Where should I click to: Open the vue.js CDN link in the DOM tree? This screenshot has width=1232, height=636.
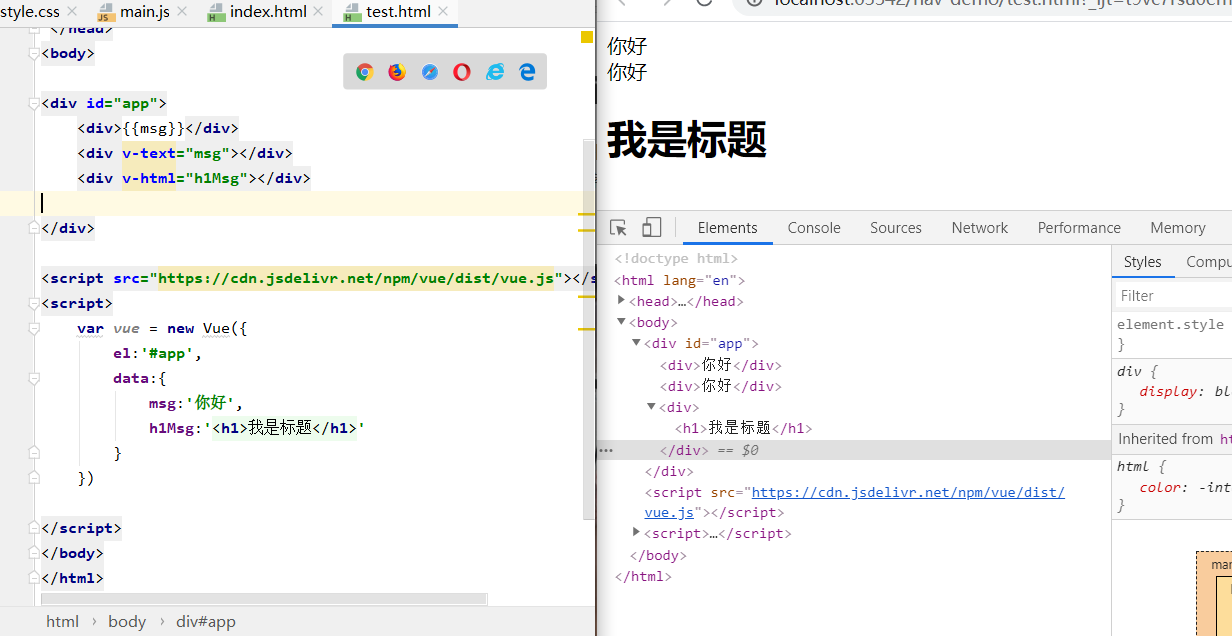pos(908,492)
